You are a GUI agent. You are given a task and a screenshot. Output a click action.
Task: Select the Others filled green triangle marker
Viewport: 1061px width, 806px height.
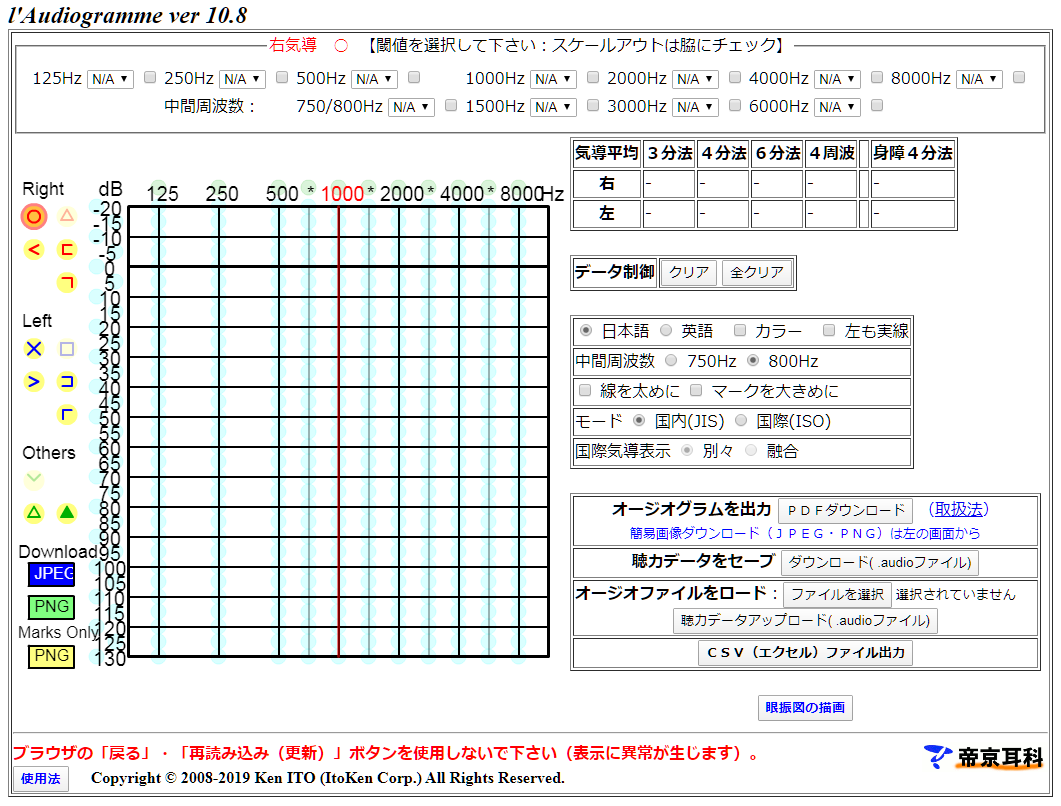[66, 513]
